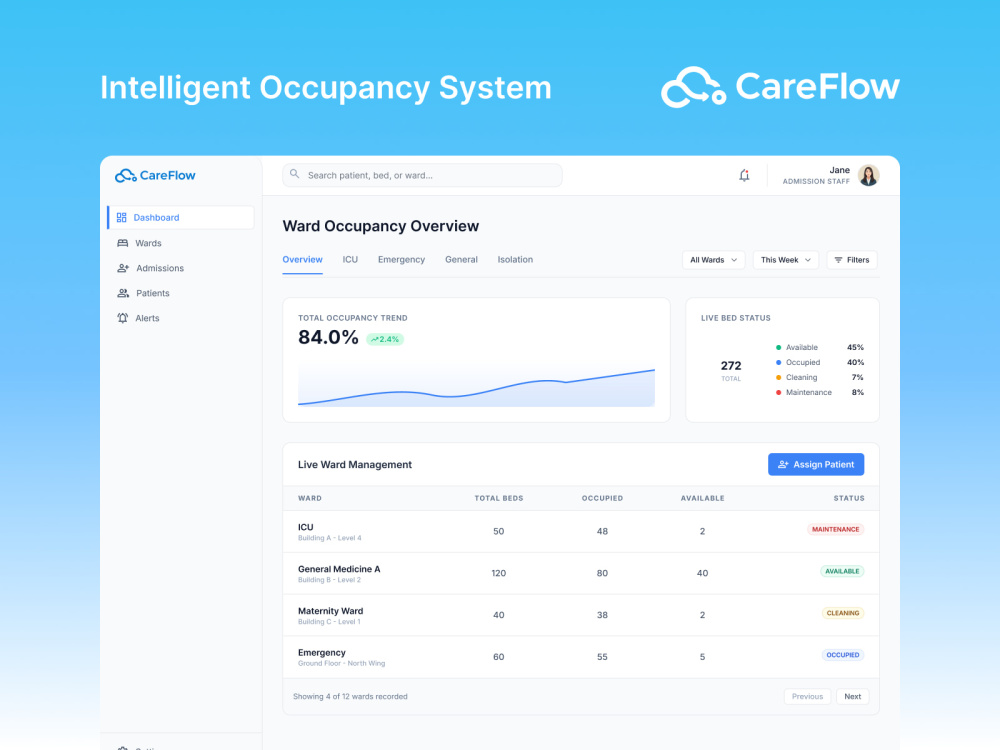Click the MAINTENANCE status badge for ICU

[x=835, y=529]
